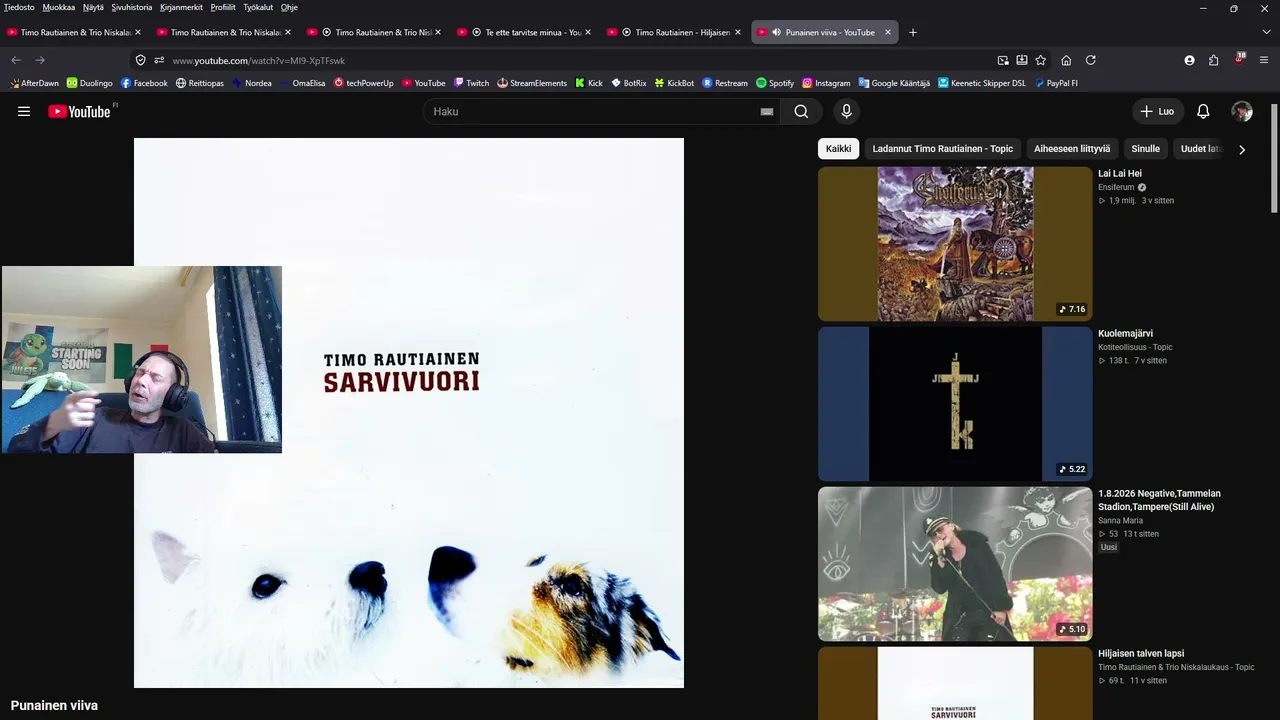
Task: Open the tracking protection shield
Action: point(140,60)
